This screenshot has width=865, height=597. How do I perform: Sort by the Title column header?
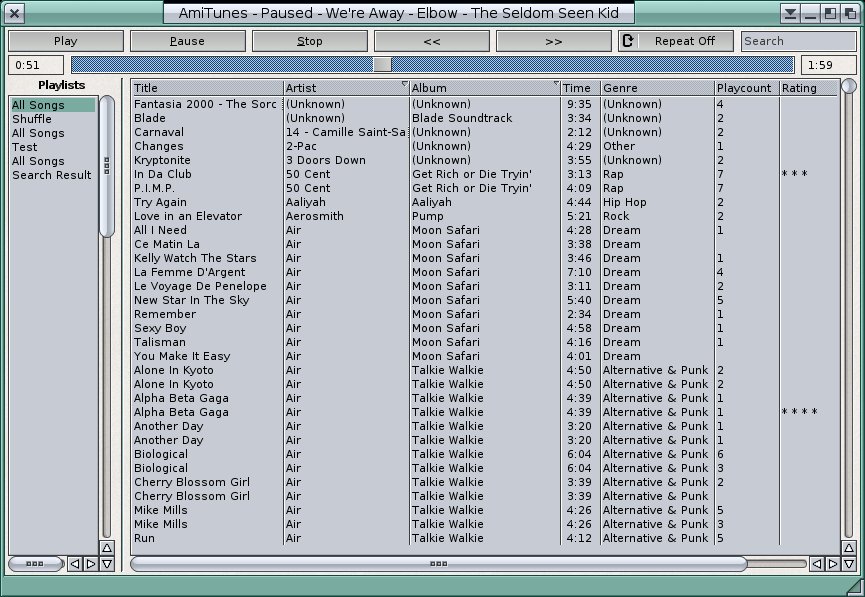207,88
